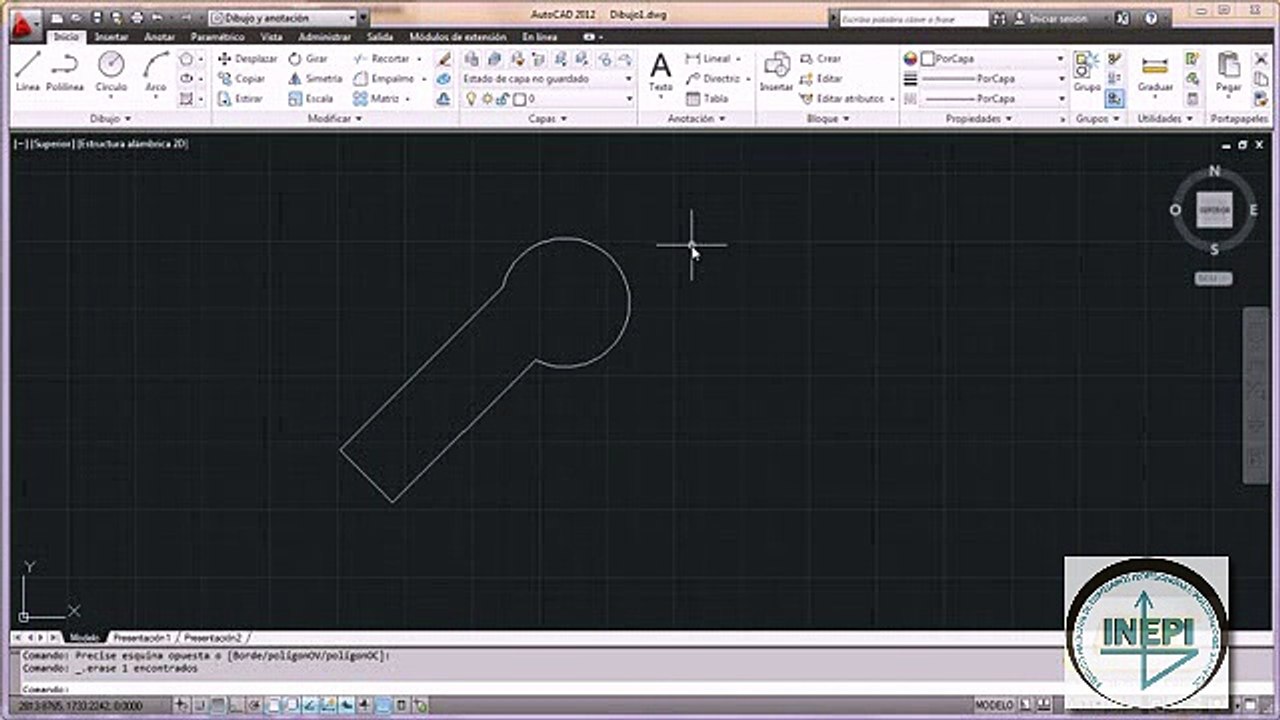
Task: Click the Desplazar (move) tool
Action: [x=247, y=59]
